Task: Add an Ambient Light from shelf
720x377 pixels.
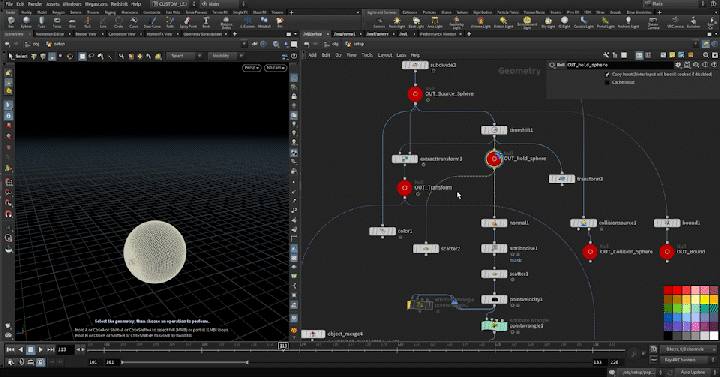Action: click(629, 22)
